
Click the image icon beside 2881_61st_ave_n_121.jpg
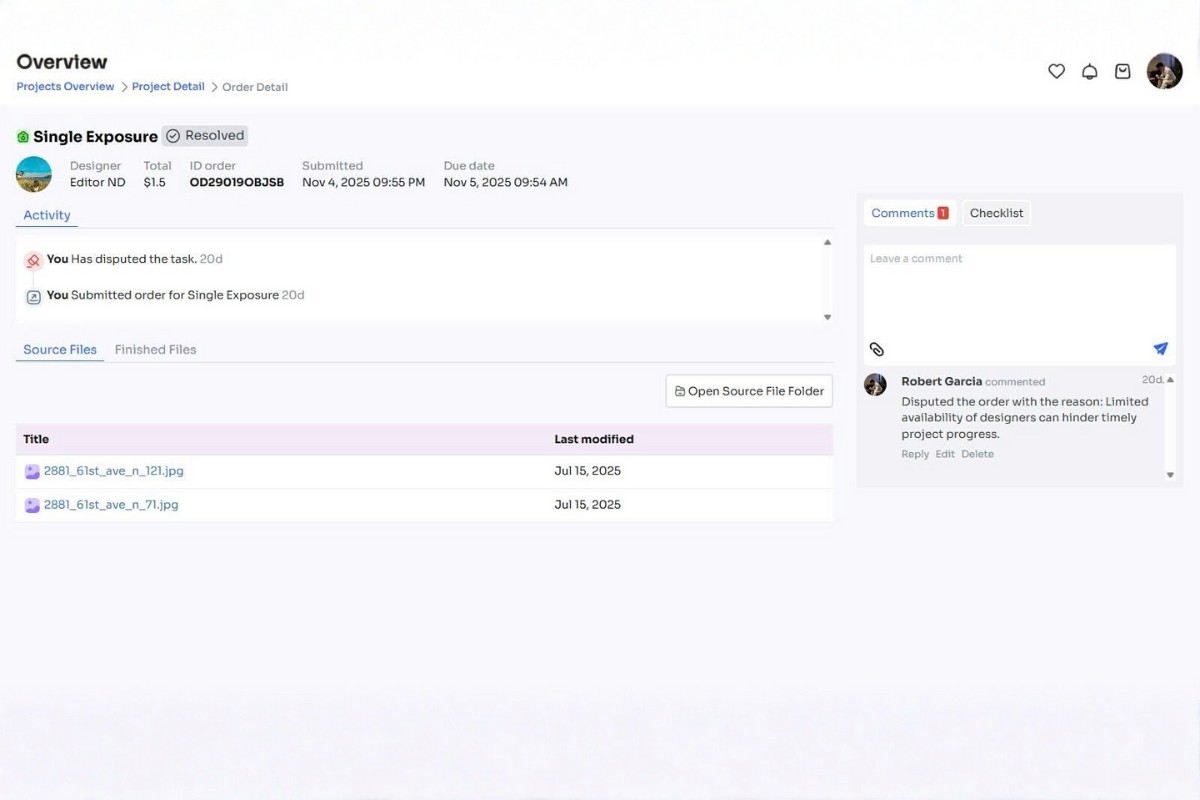click(x=31, y=470)
